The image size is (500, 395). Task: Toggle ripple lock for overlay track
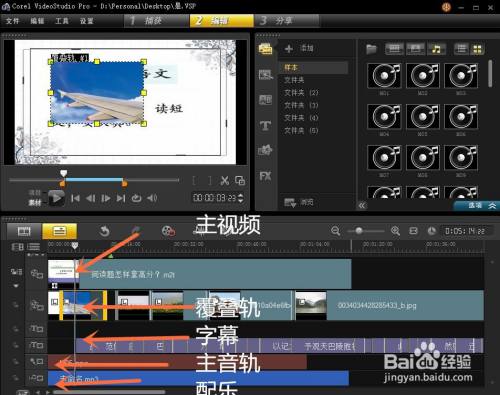point(15,305)
